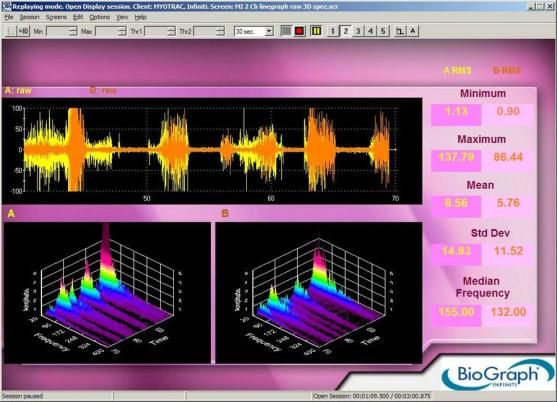Screen dimensions: 557x402
Task: Open the Session menu
Action: point(29,17)
